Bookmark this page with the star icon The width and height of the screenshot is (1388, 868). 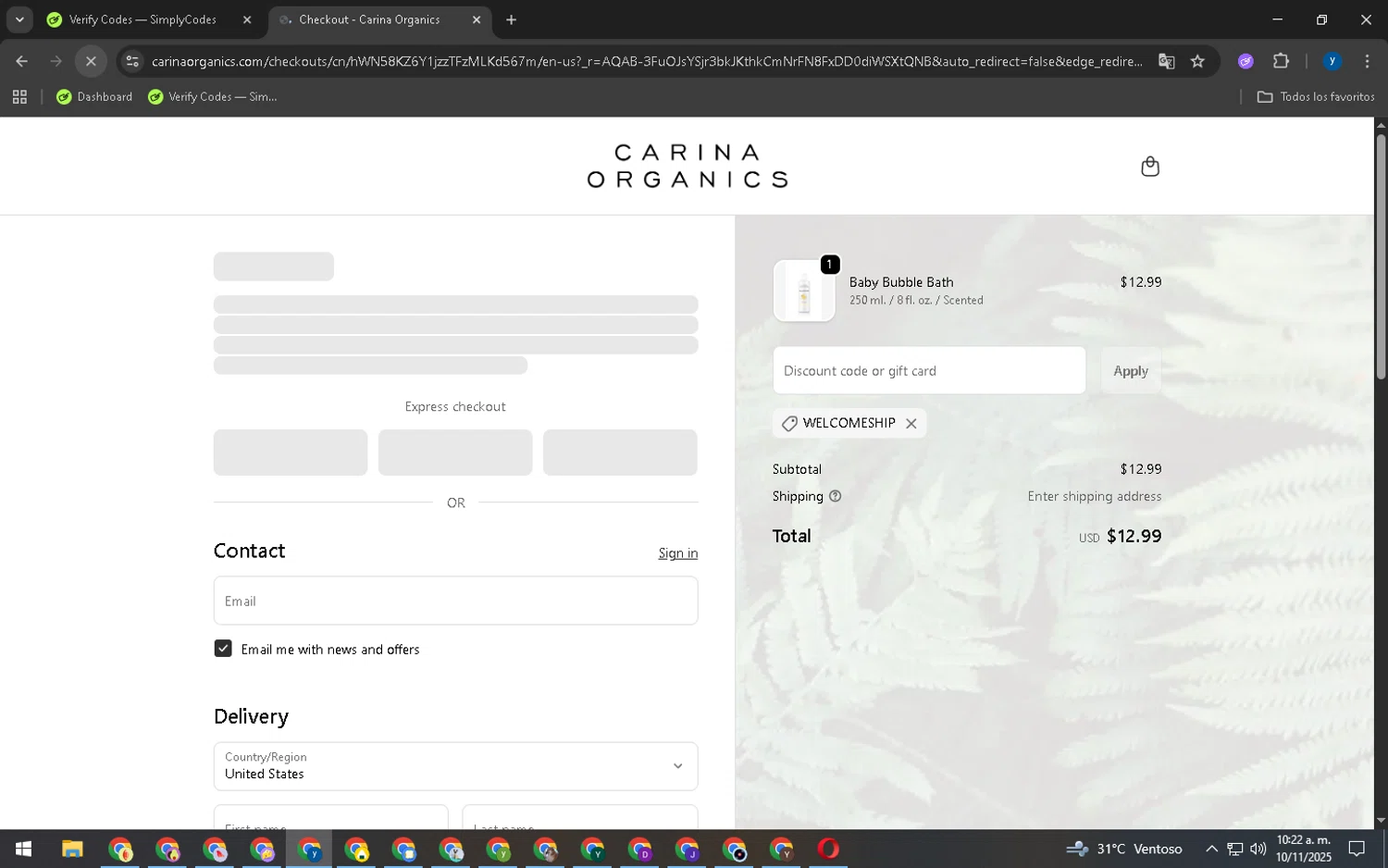point(1197,61)
